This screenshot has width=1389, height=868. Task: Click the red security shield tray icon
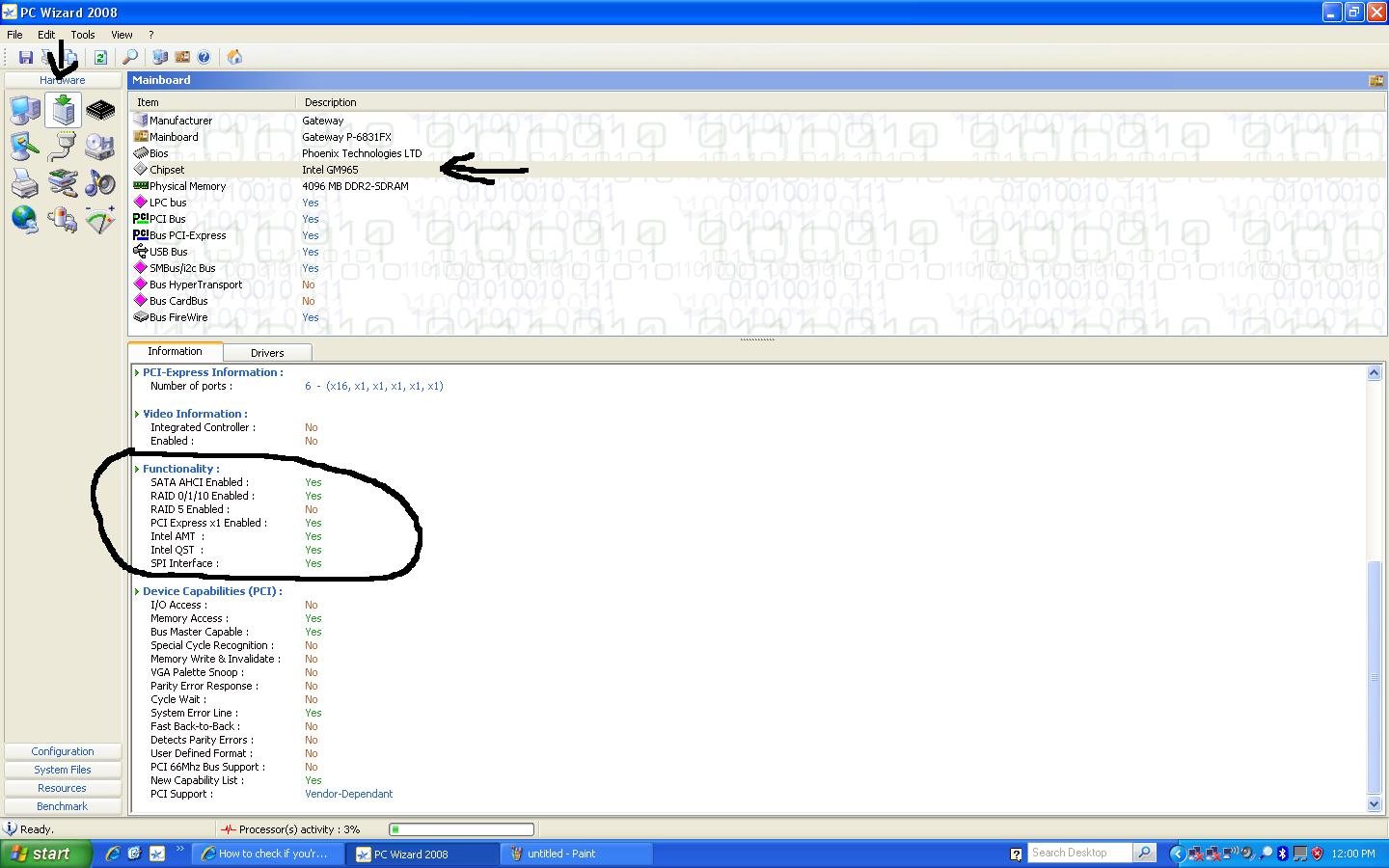point(1317,854)
